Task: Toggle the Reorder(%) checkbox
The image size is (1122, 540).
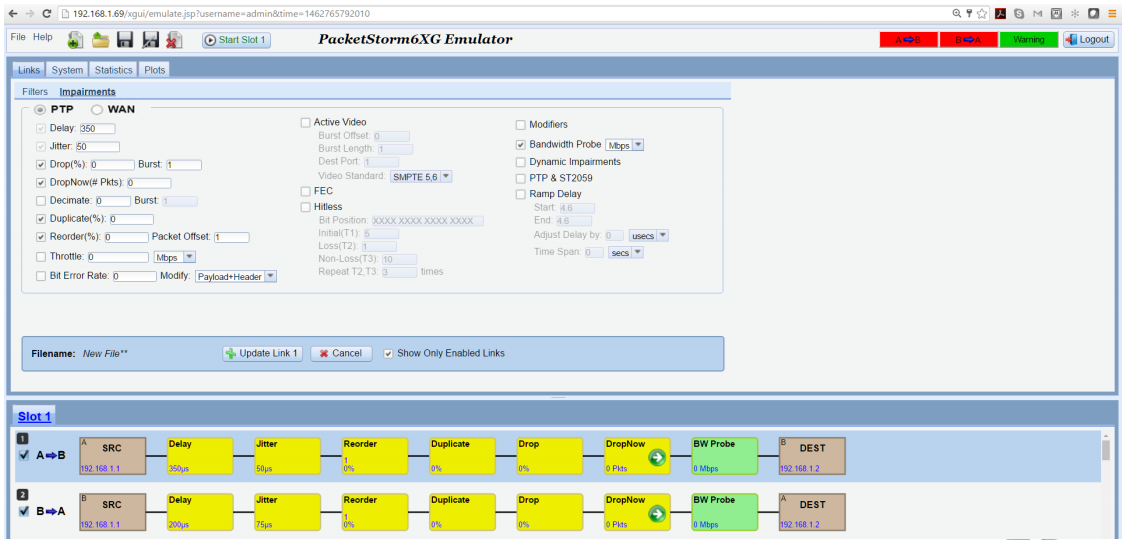Action: 41,237
